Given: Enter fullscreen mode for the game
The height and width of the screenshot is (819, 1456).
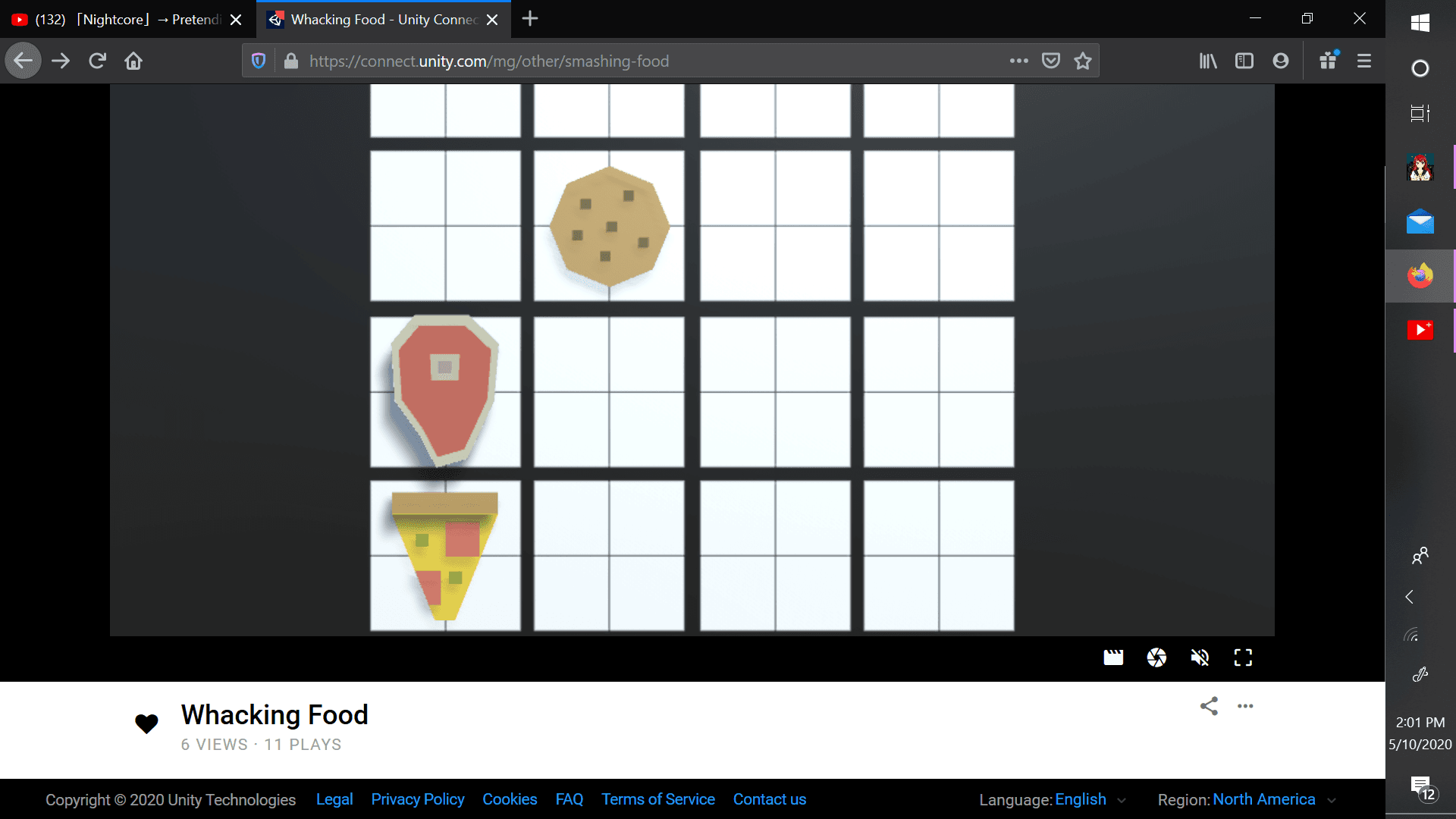Looking at the screenshot, I should point(1243,657).
